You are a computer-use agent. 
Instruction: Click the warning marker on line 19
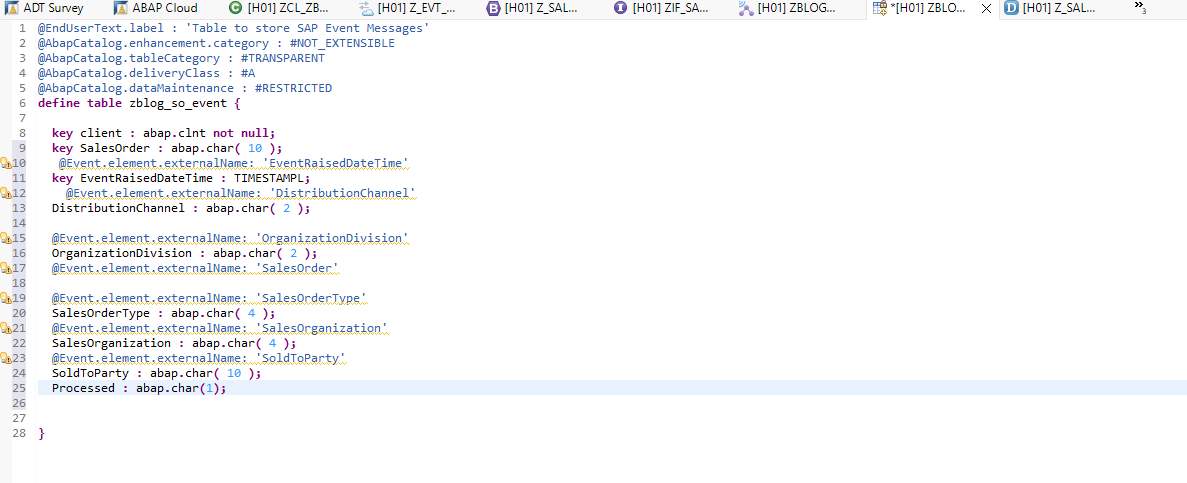[x=5, y=298]
